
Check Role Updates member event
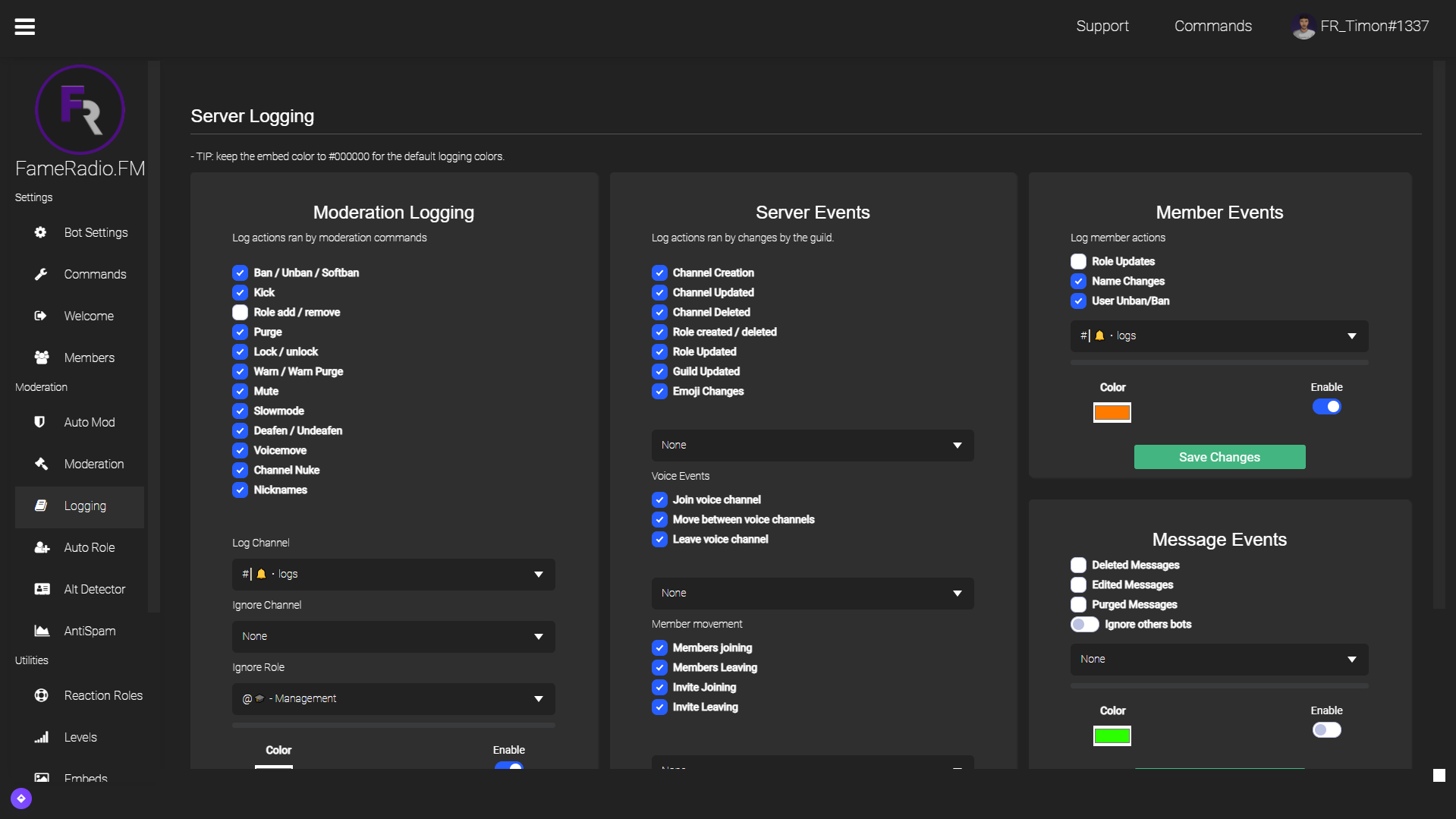[x=1078, y=261]
